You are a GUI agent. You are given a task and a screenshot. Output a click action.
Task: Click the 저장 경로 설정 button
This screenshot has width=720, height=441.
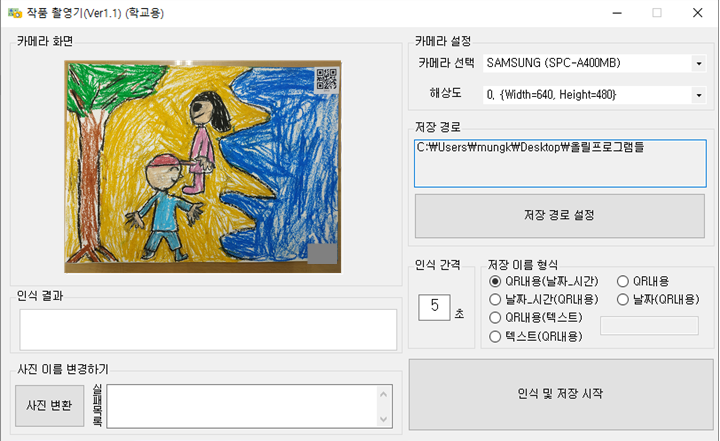click(560, 215)
